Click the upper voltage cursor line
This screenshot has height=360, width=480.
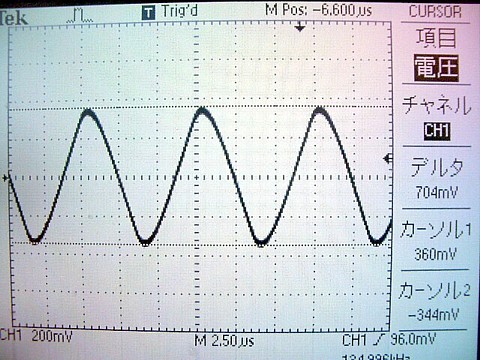pos(199,108)
